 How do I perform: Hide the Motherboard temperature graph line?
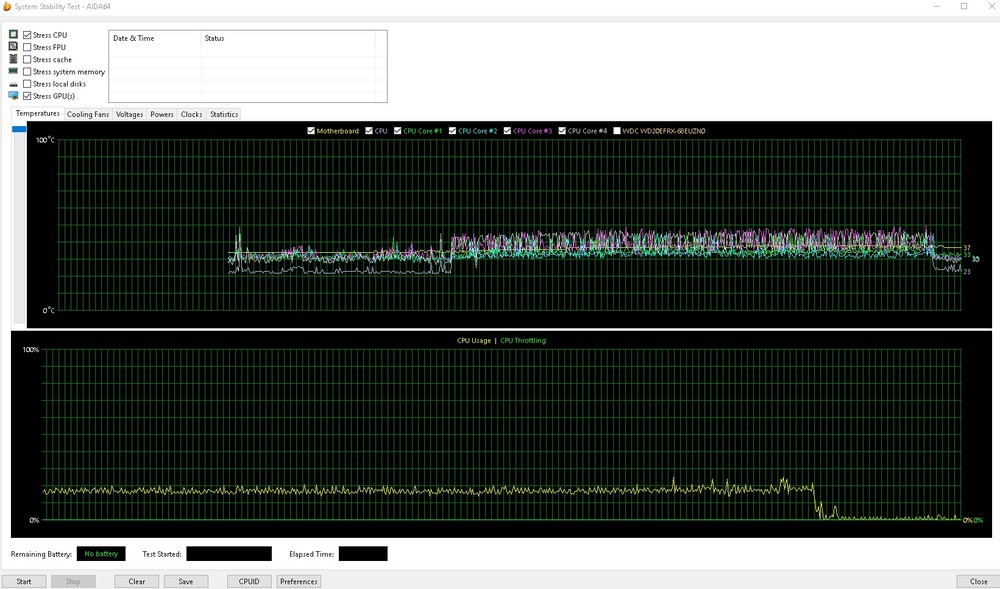312,130
